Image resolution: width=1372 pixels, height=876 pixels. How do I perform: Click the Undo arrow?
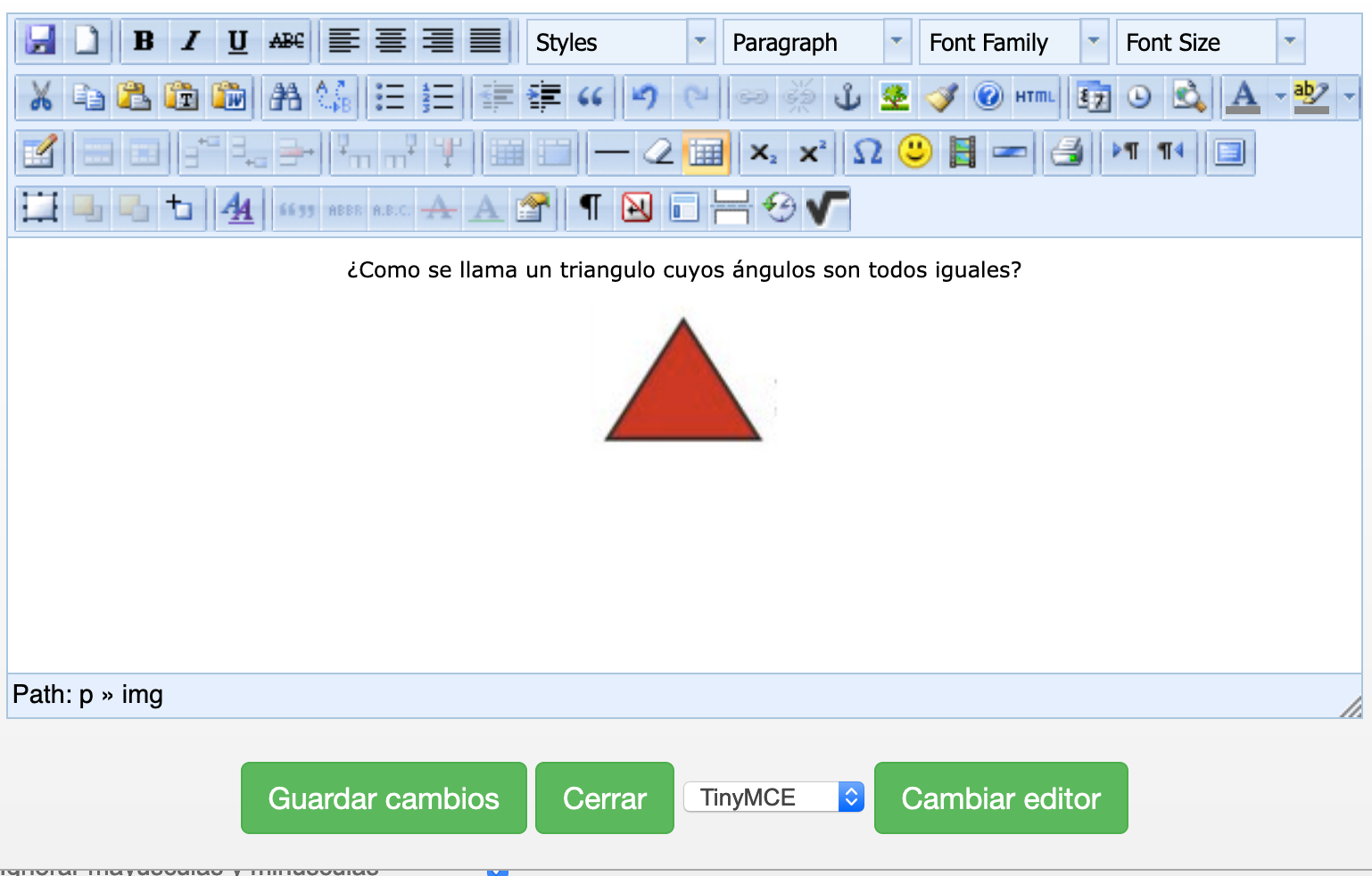pos(645,97)
